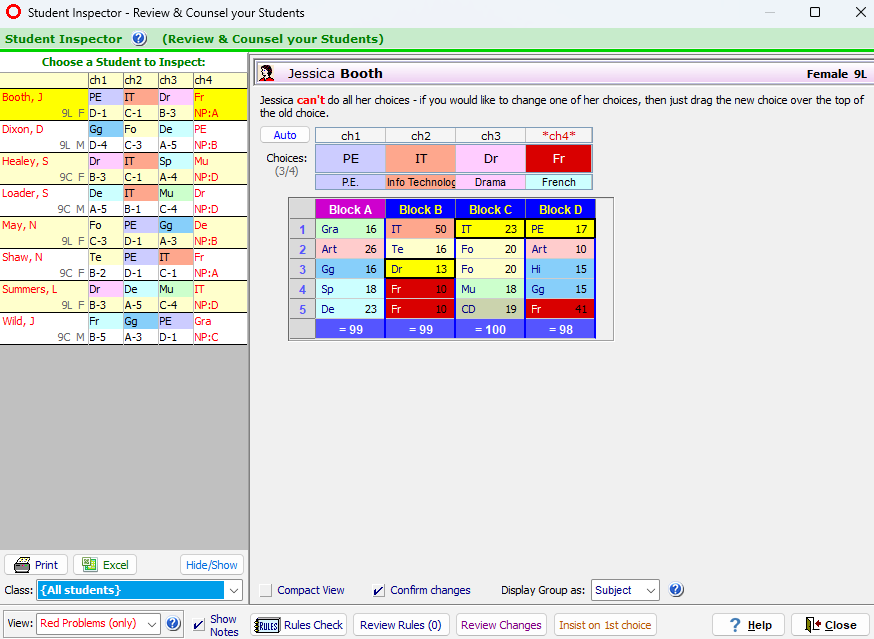The height and width of the screenshot is (639, 874).
Task: Enable the Compact View checkbox
Action: click(266, 590)
